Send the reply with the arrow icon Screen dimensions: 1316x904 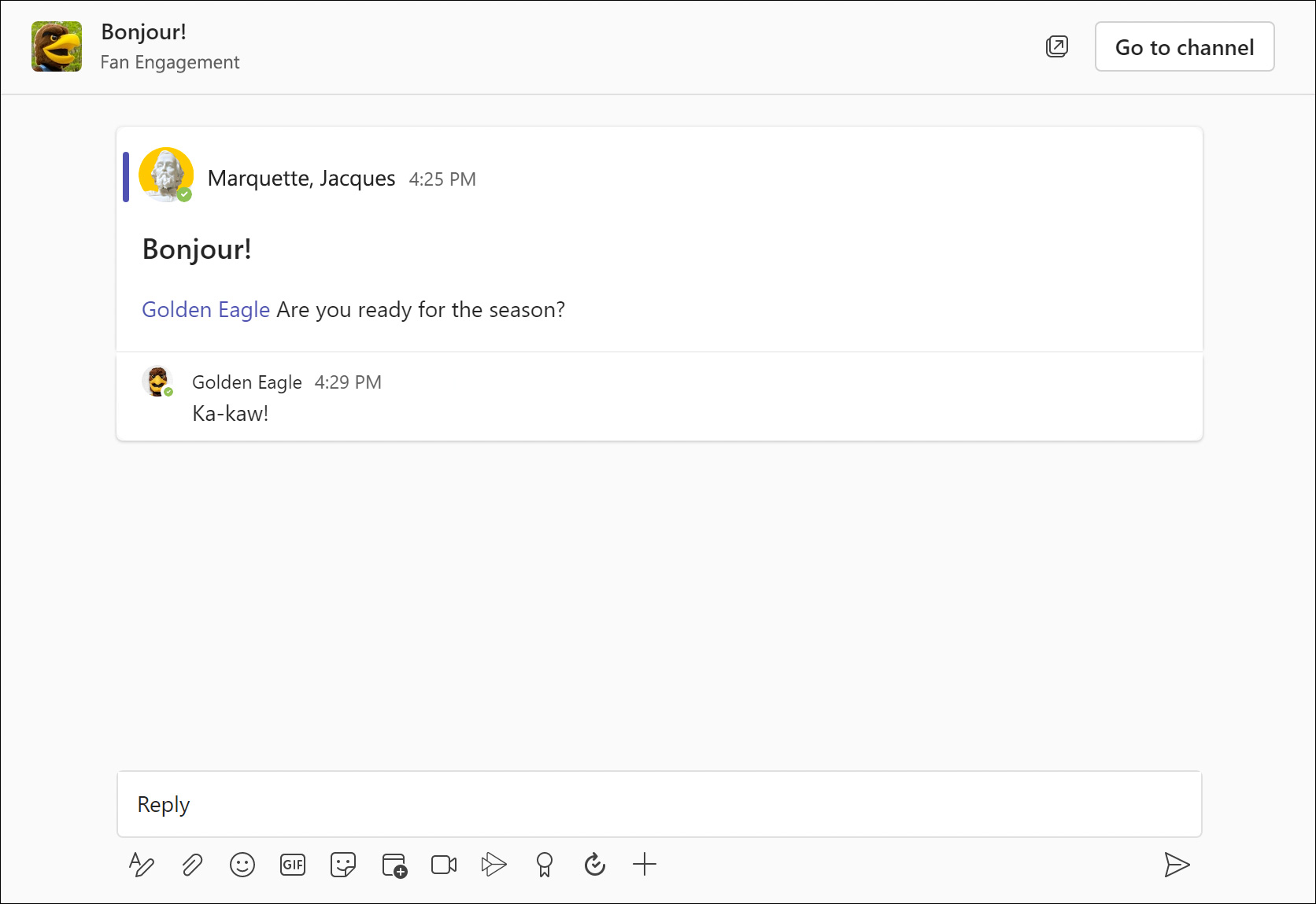tap(1177, 865)
